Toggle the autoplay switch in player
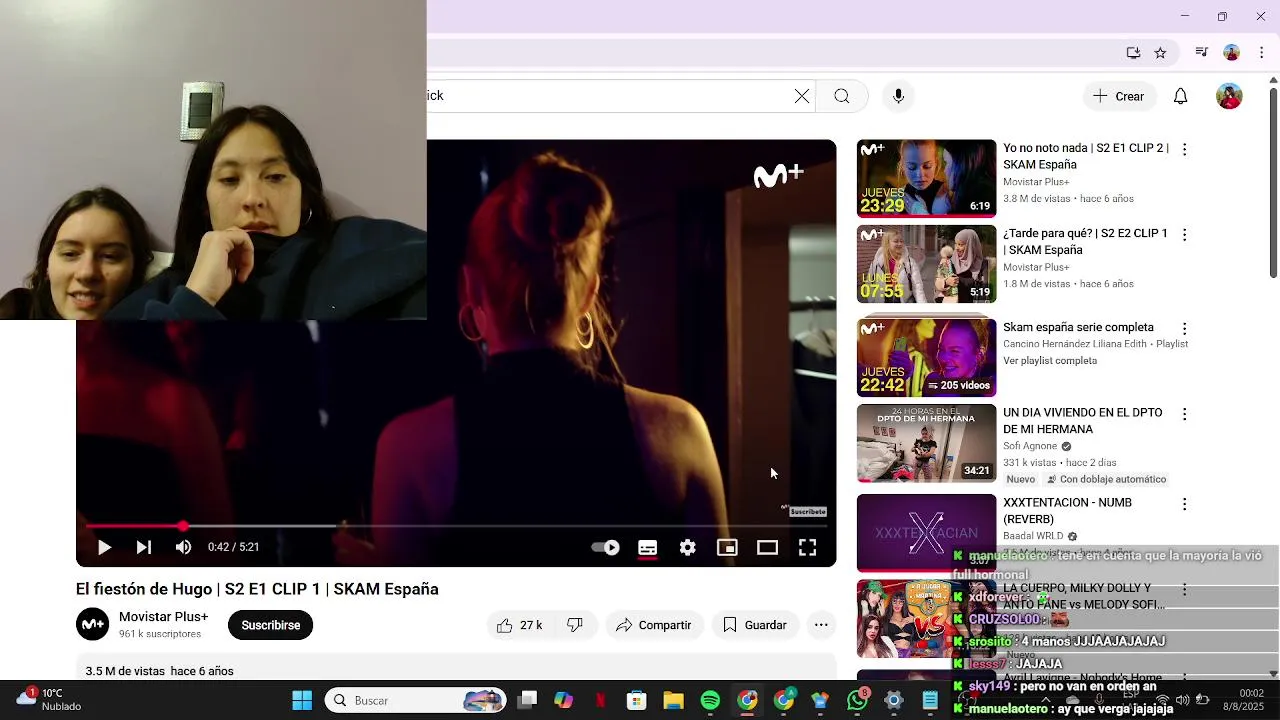This screenshot has width=1280, height=720. click(x=605, y=547)
